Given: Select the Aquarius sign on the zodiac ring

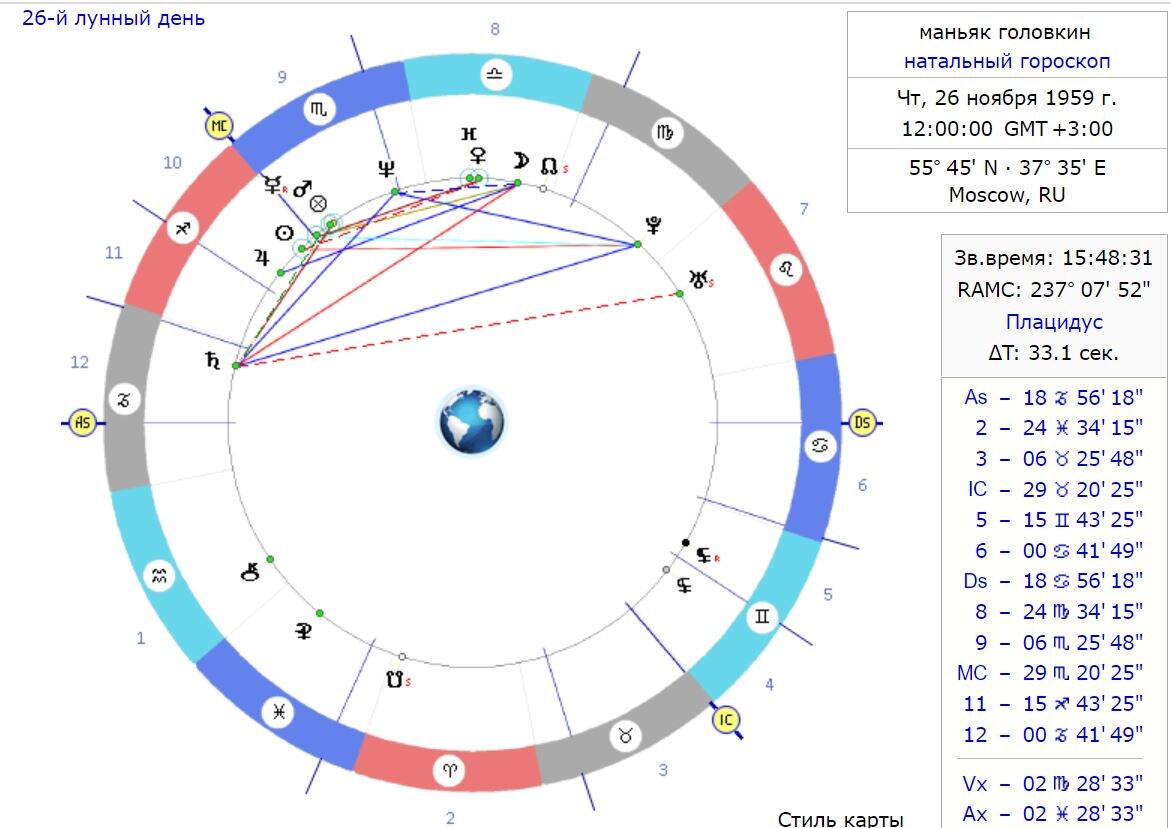Looking at the screenshot, I should tap(159, 576).
